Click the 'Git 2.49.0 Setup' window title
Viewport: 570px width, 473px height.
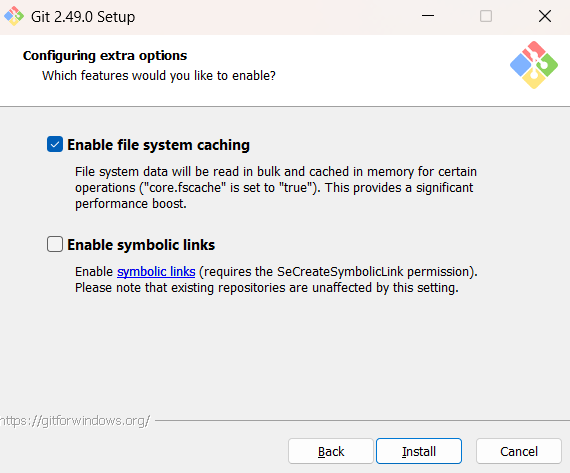coord(83,17)
